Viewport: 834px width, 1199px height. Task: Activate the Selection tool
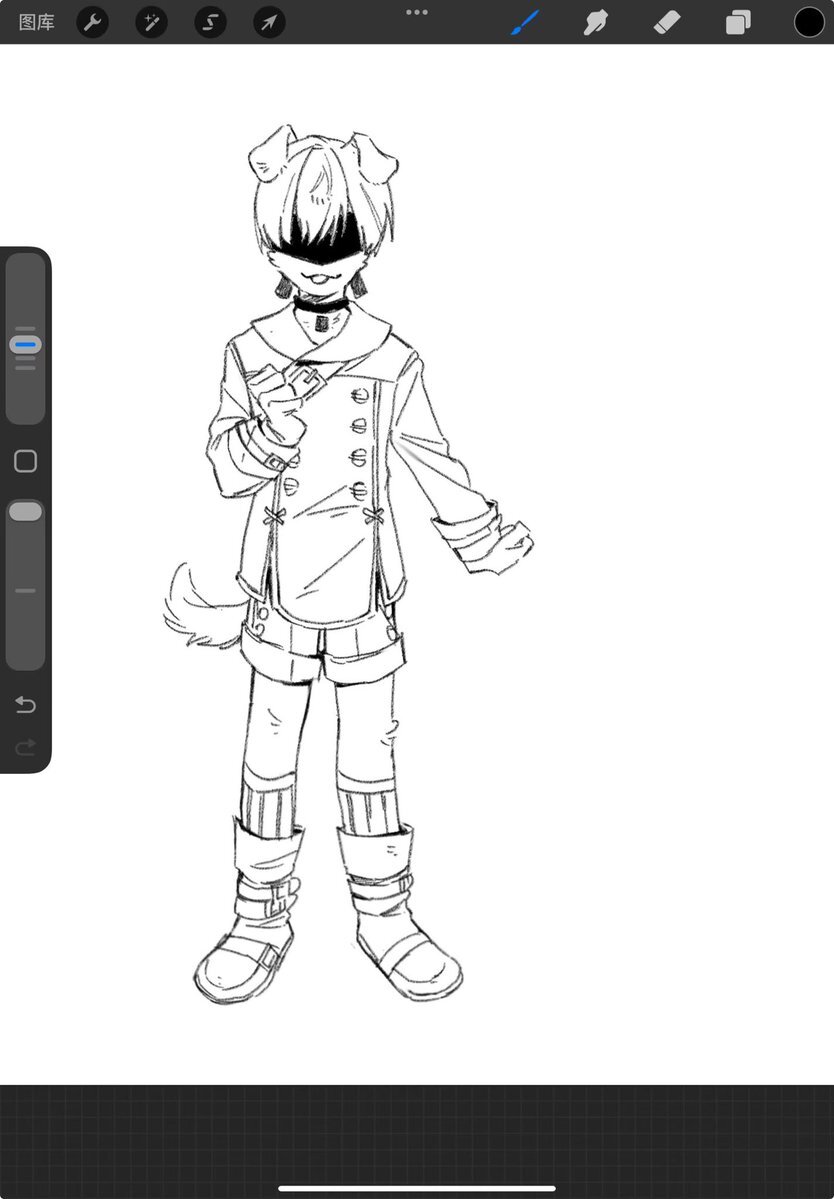pos(210,22)
